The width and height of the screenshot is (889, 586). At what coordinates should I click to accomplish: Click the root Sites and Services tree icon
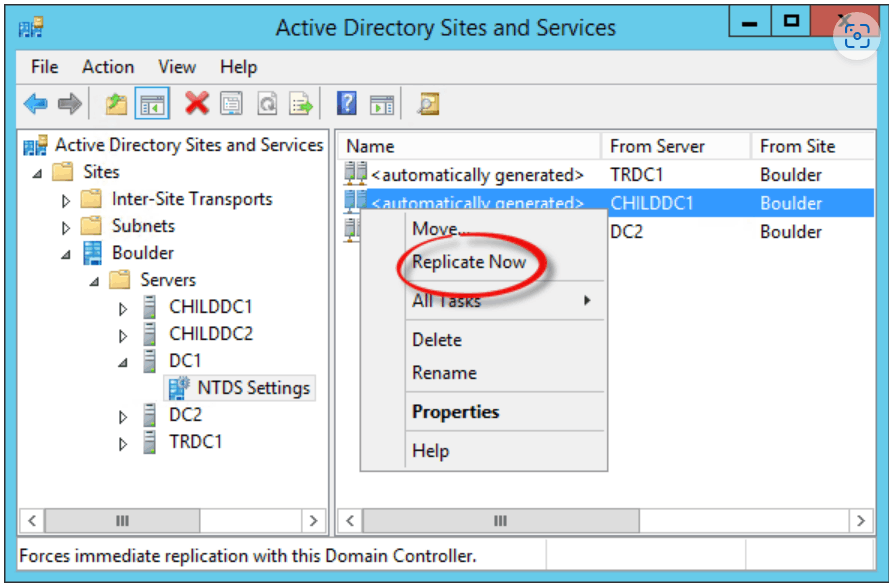35,146
